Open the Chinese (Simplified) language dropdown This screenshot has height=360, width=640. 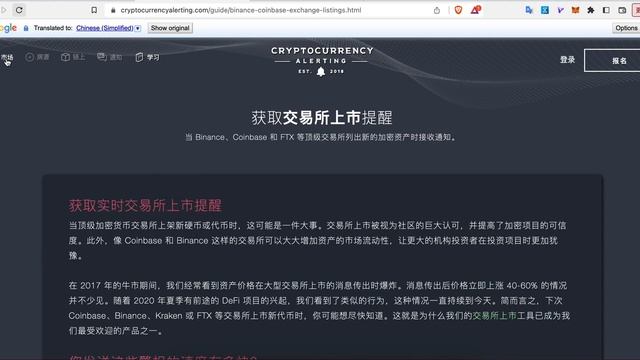(x=109, y=28)
